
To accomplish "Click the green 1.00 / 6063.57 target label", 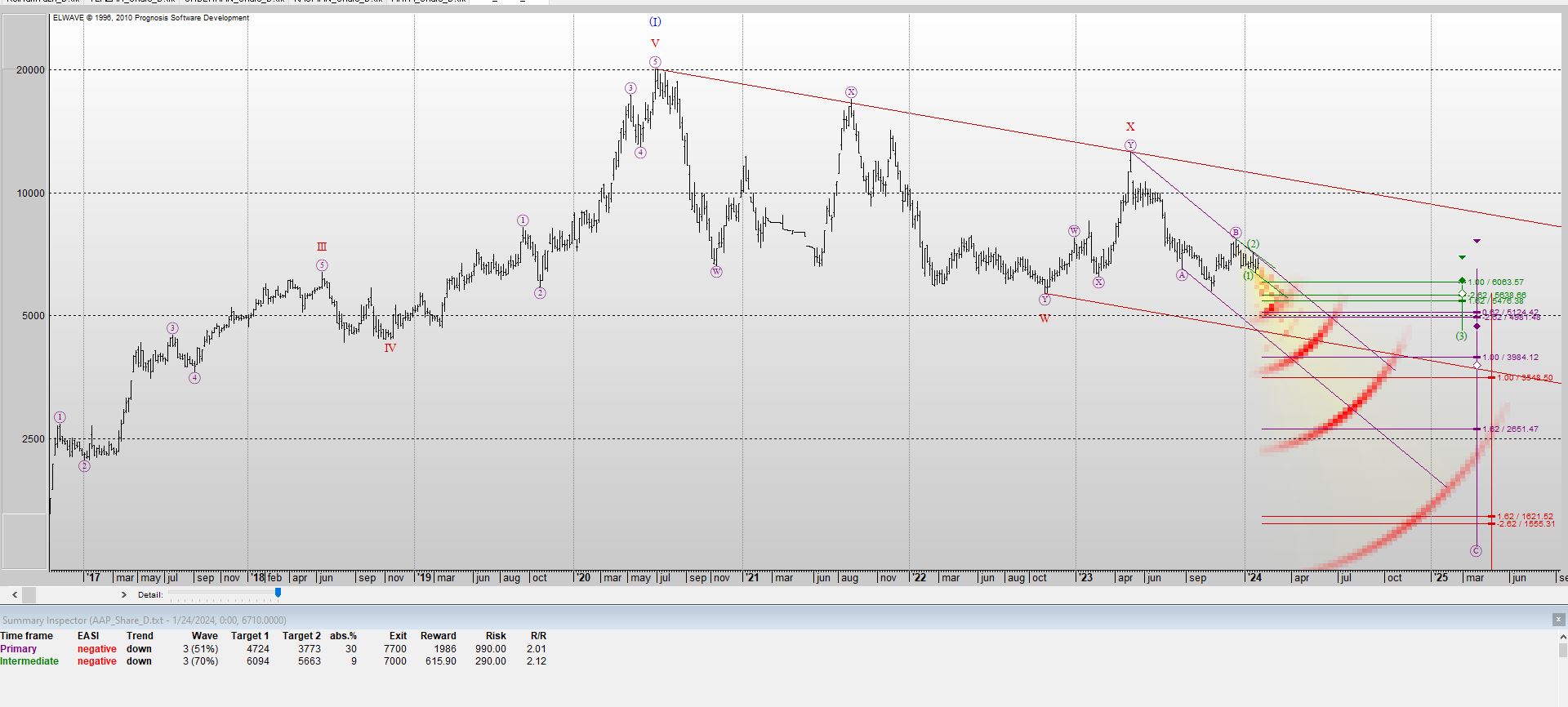I will click(1495, 282).
